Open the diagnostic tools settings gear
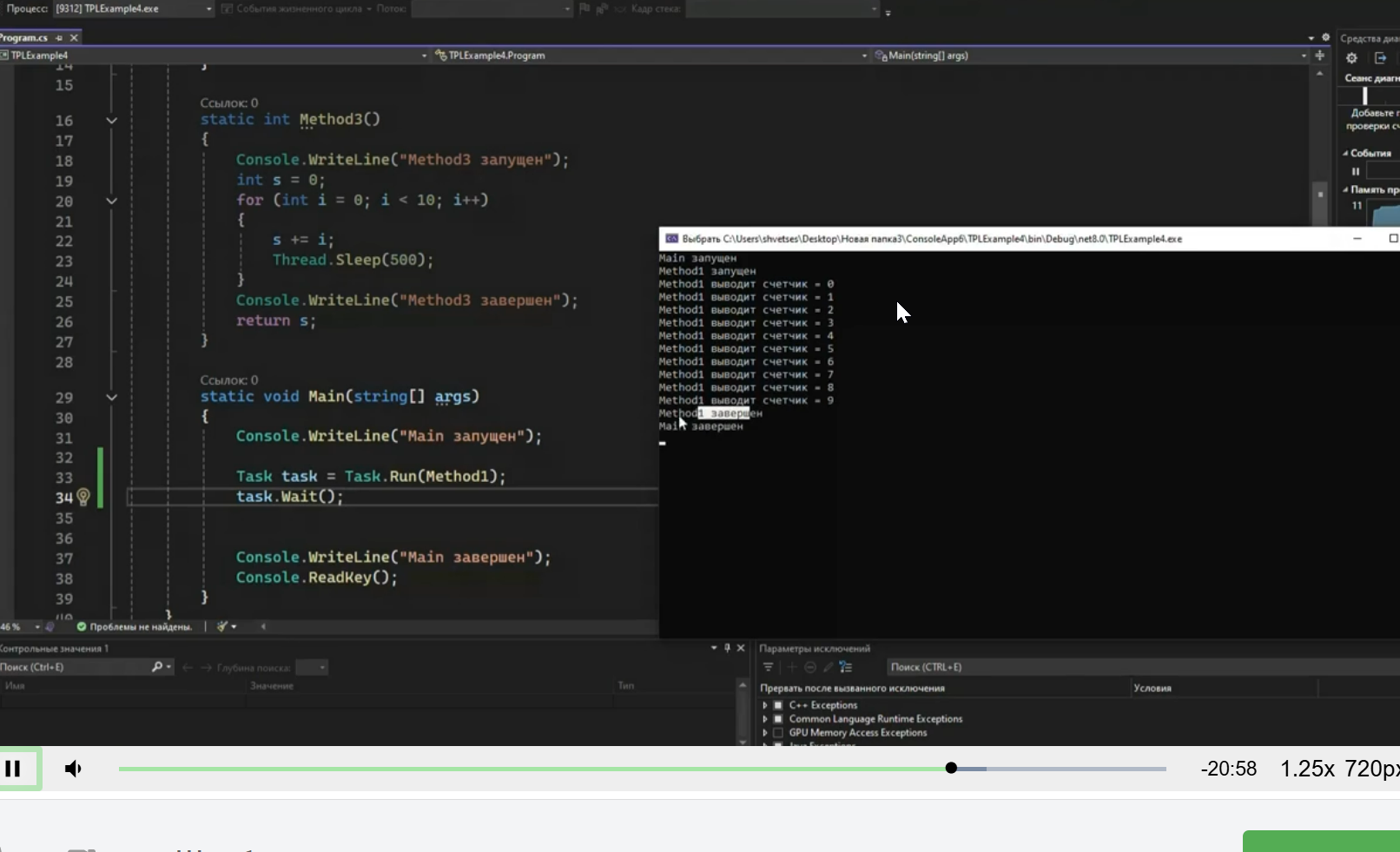The image size is (1400, 852). [x=1351, y=58]
